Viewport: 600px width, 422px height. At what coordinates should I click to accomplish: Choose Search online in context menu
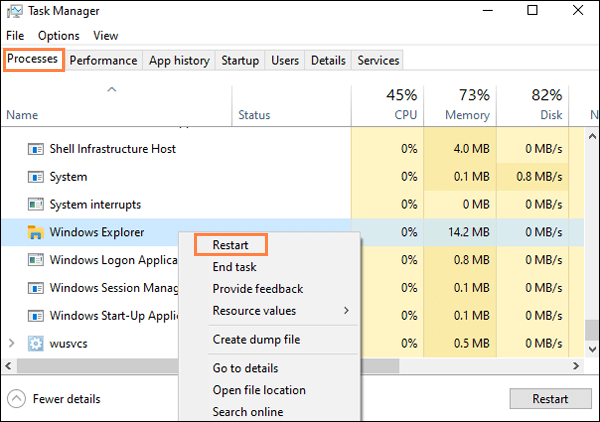[248, 412]
